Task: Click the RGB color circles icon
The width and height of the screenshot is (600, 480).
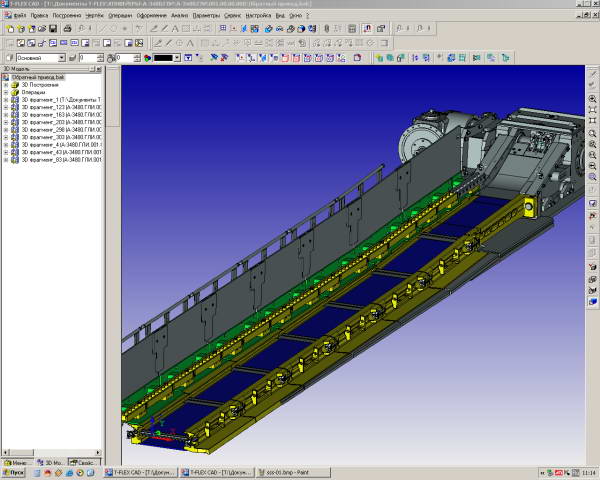Action: (x=148, y=58)
